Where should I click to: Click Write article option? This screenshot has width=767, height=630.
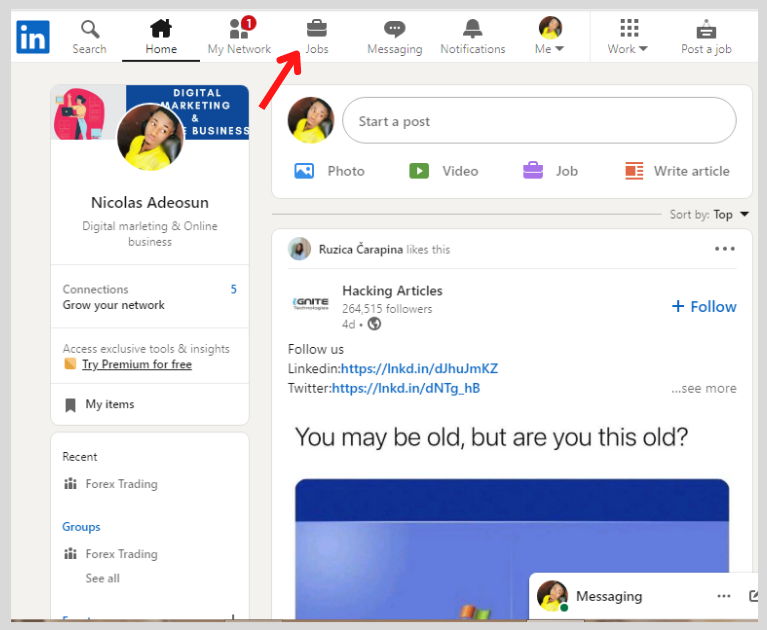(x=677, y=171)
